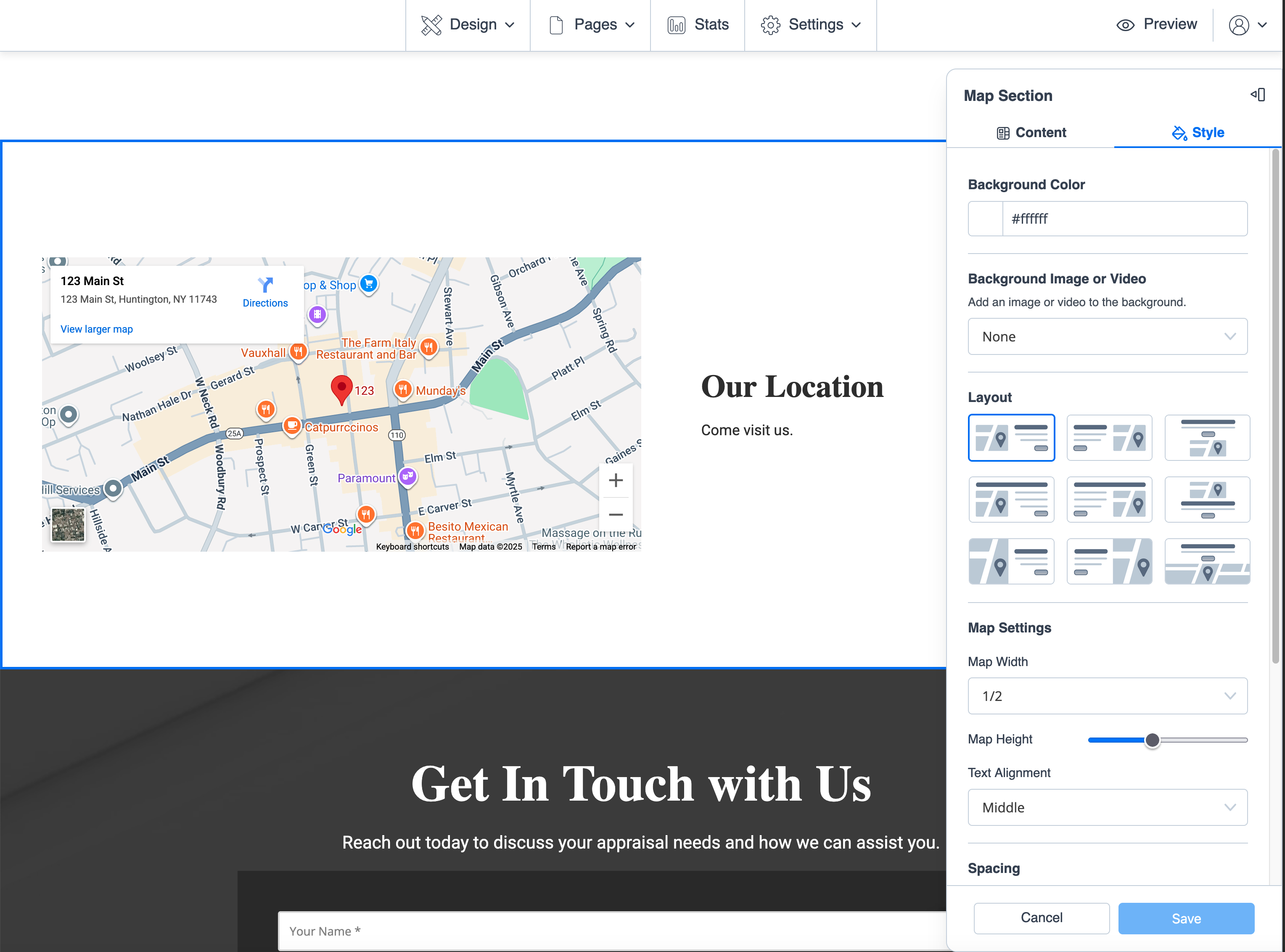The image size is (1285, 952).
Task: Click the Get In Touch with Us heading
Action: [x=641, y=784]
